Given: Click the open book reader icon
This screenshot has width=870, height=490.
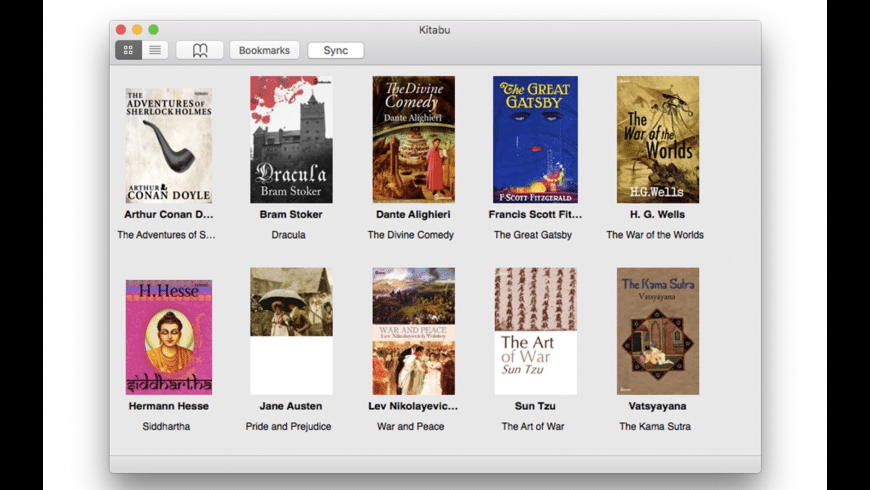Looking at the screenshot, I should pyautogui.click(x=200, y=50).
